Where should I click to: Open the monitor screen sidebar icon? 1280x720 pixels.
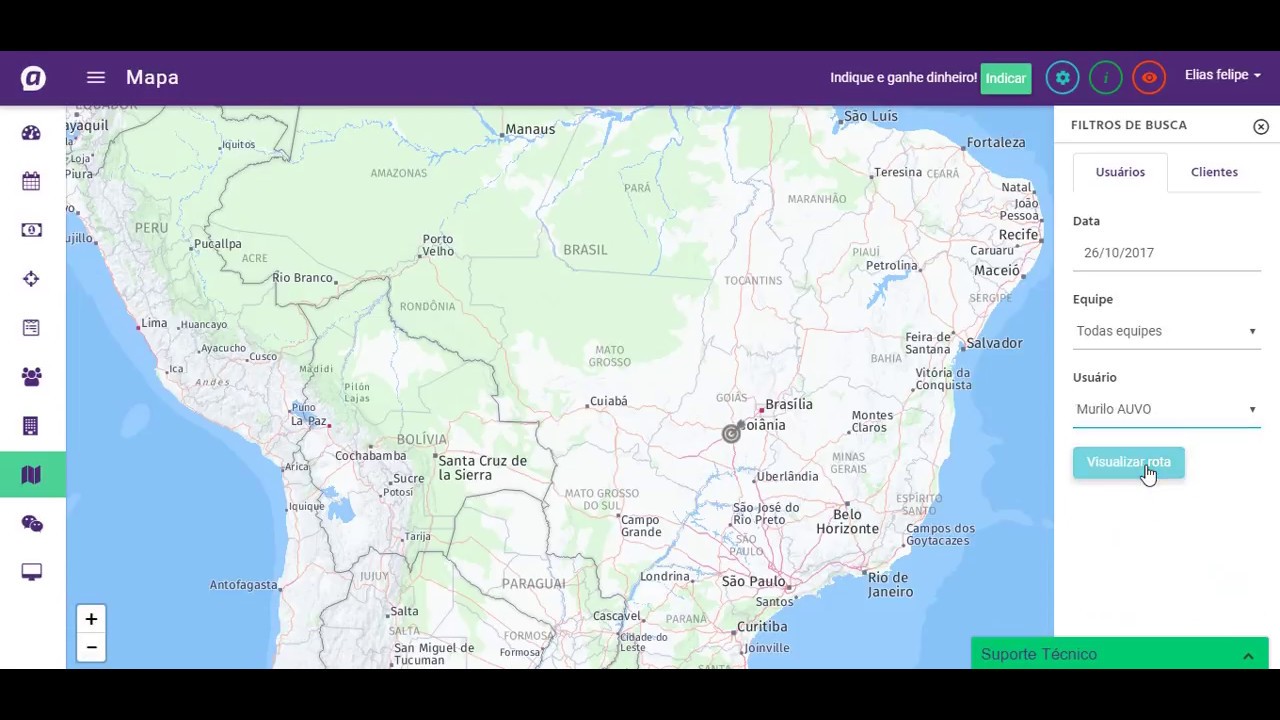[x=31, y=573]
